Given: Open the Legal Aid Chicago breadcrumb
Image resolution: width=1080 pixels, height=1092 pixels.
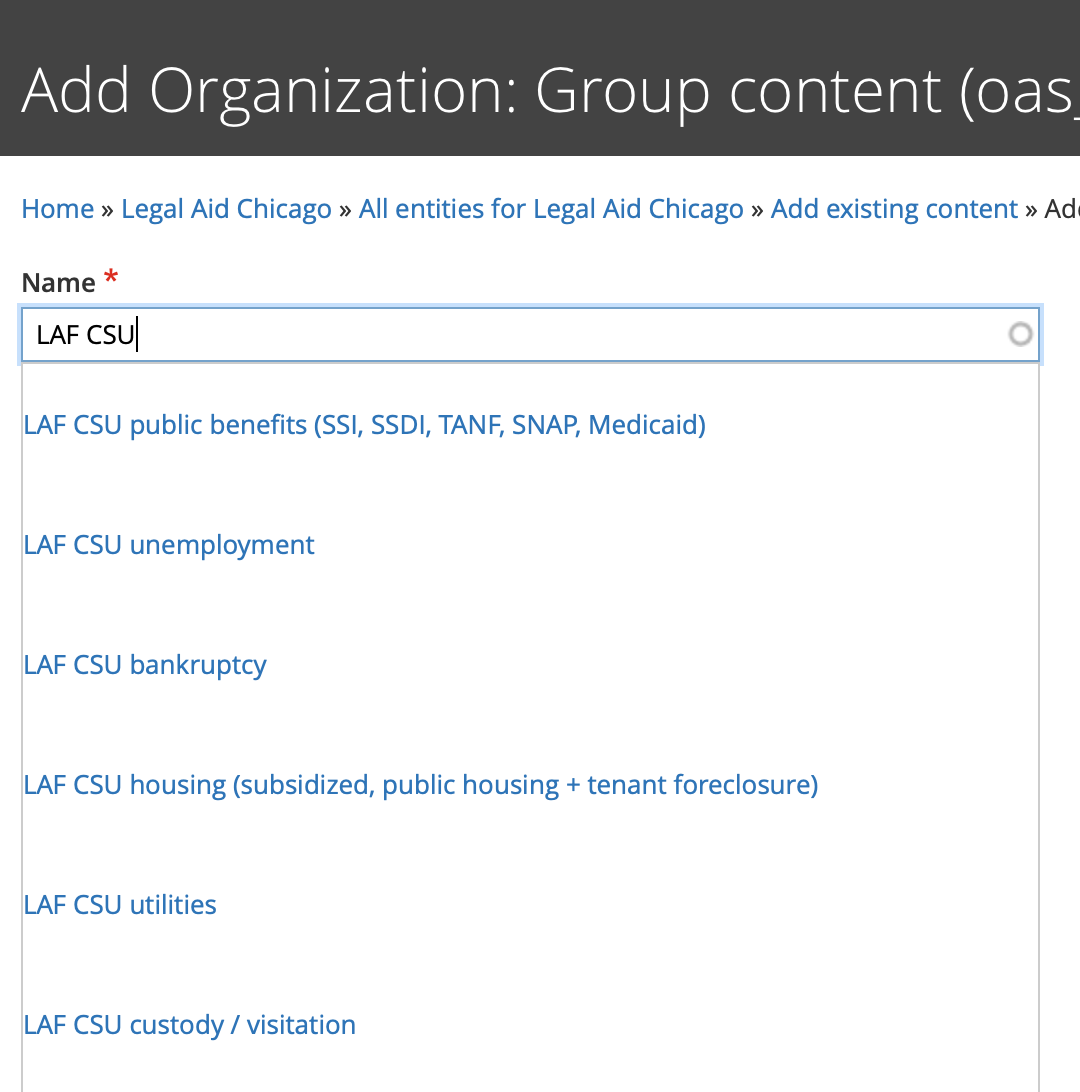Looking at the screenshot, I should pos(226,209).
